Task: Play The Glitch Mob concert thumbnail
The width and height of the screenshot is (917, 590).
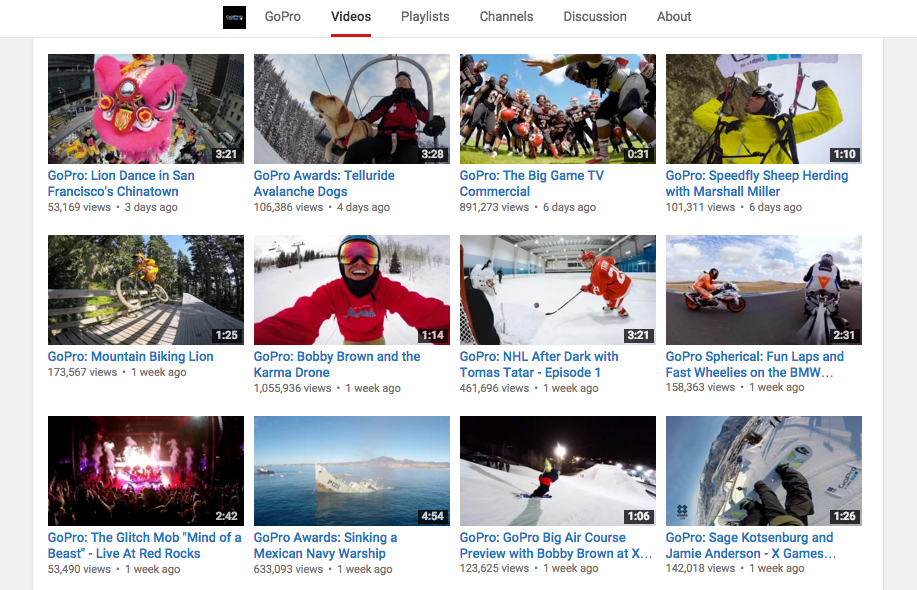Action: 146,471
